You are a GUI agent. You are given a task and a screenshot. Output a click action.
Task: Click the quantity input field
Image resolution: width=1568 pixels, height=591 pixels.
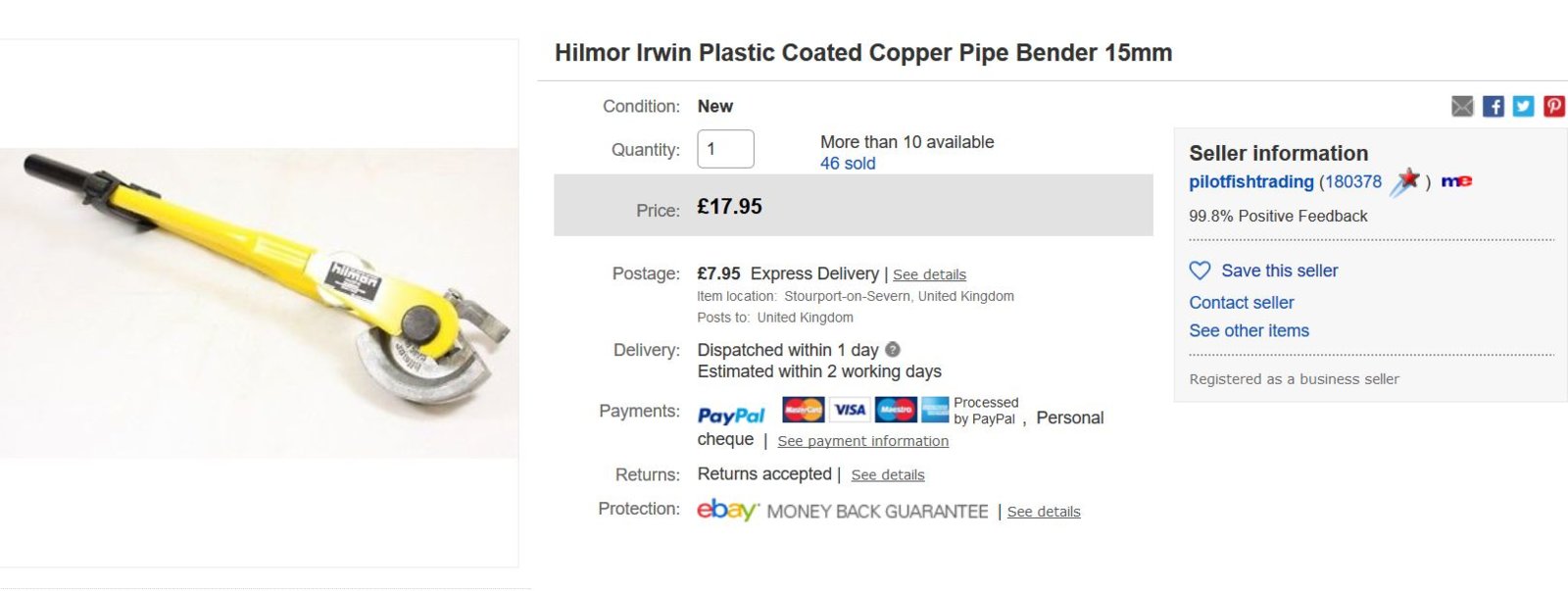click(x=725, y=149)
